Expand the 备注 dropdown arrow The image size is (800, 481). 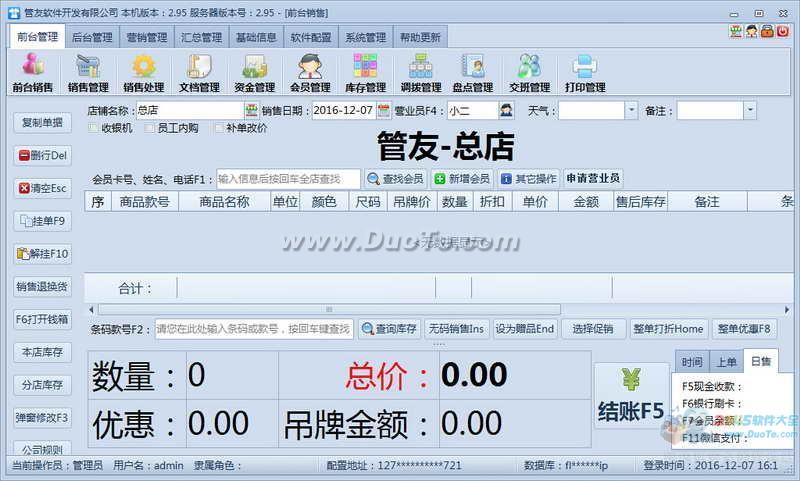coord(749,110)
